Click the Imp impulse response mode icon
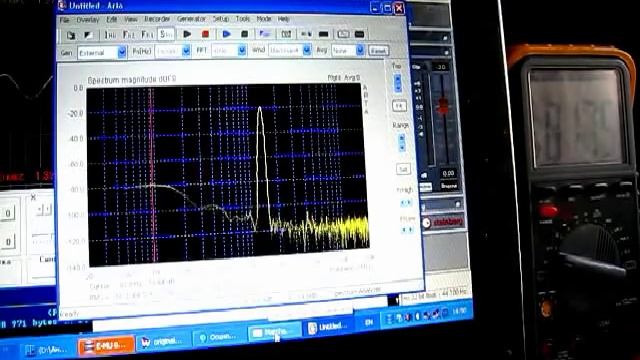Screen dimensions: 640x360 tap(110, 35)
